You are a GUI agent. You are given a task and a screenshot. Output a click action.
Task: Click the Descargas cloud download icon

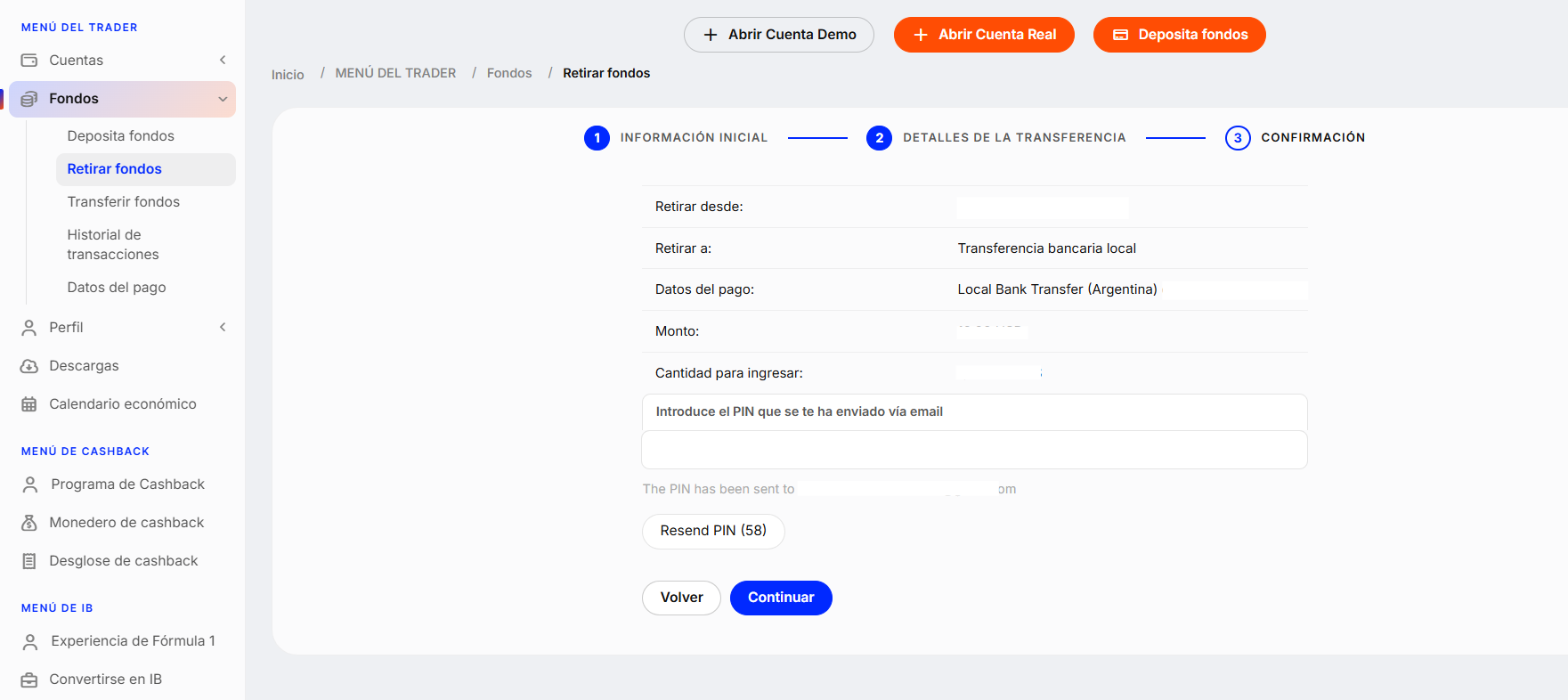[29, 366]
